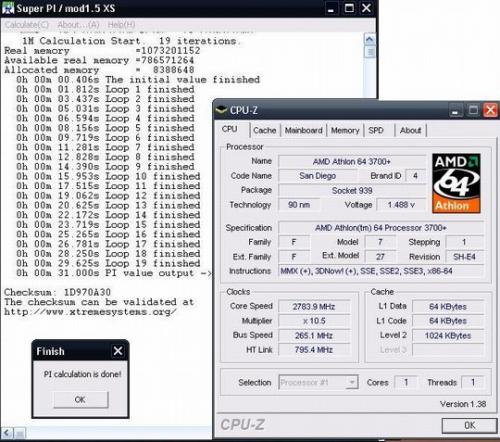500x442 pixels.
Task: Click the Core Speed value '2783.9 MHz'
Action: [314, 306]
